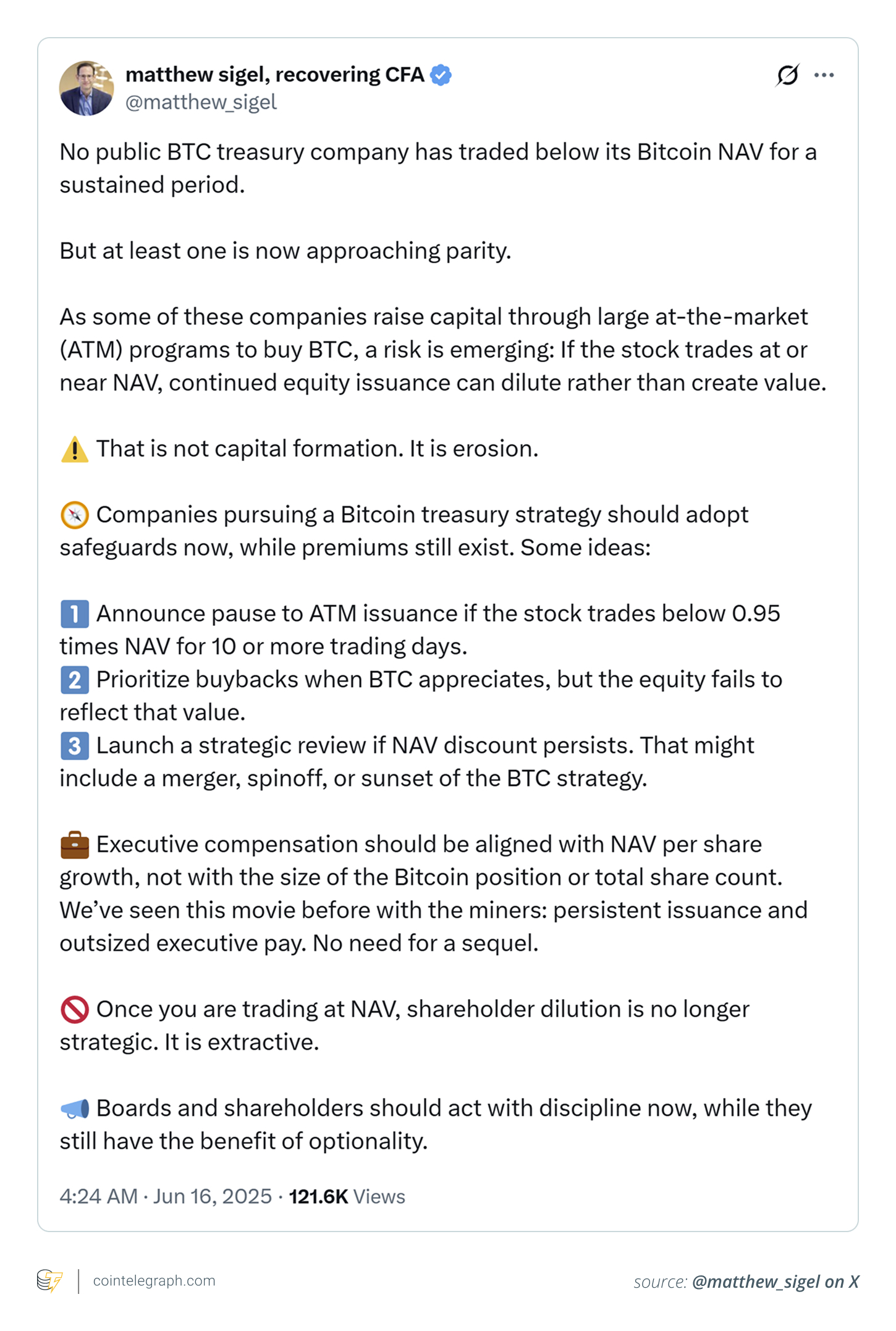Click the briefcase emoji icon
Viewport: 896px width, 1331px height.
tap(74, 844)
